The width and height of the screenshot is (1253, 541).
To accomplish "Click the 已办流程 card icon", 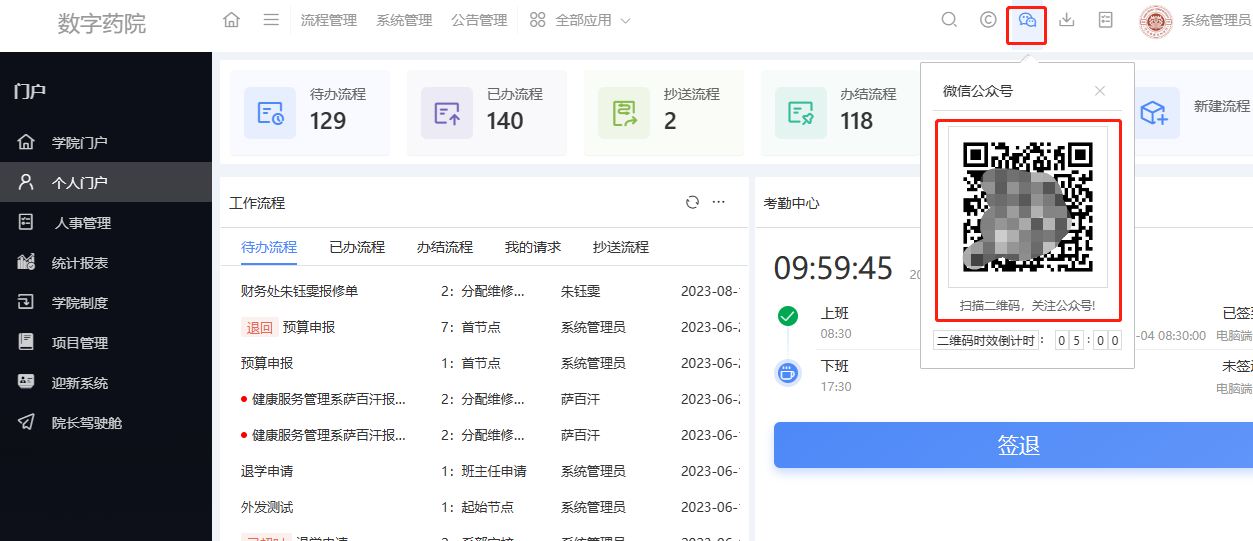I will (x=447, y=112).
